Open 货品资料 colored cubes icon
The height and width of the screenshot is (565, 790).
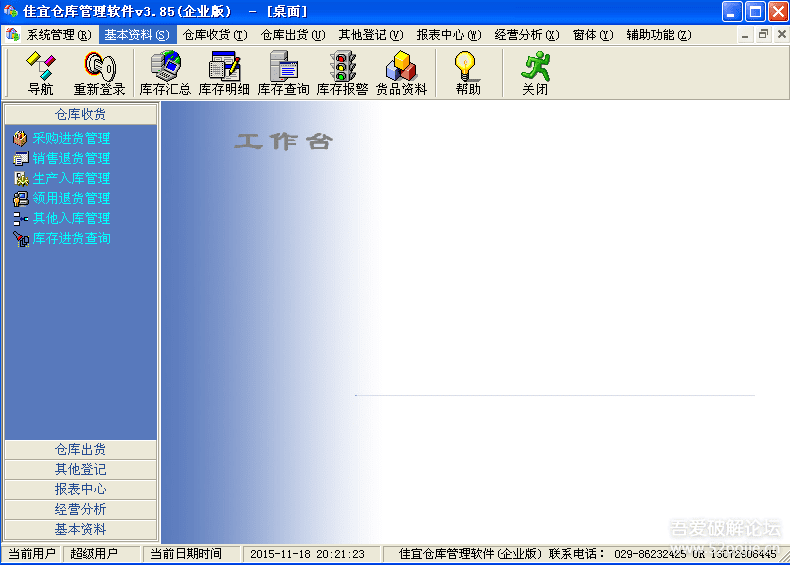click(x=401, y=73)
